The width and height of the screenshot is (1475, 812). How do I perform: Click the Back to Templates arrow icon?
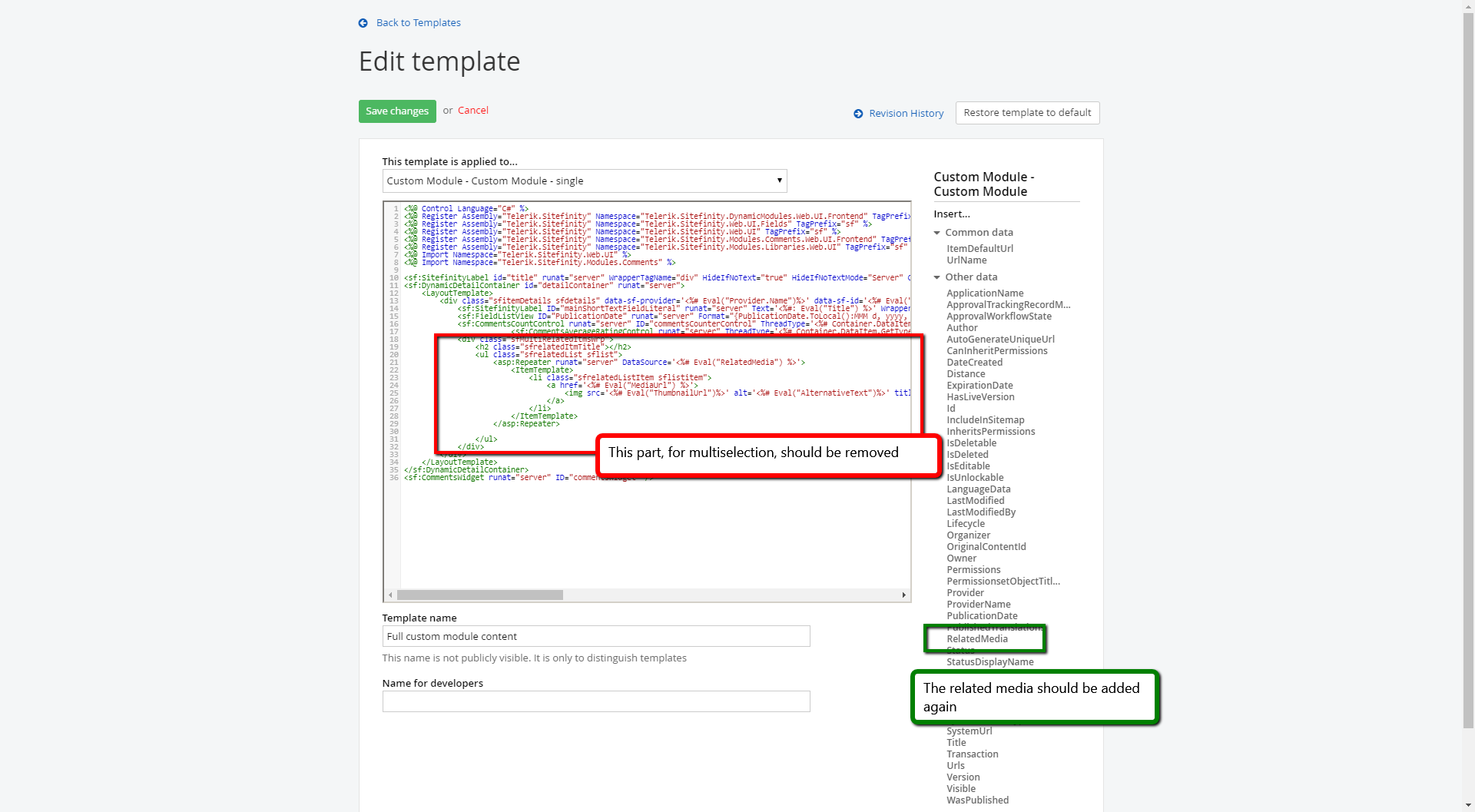coord(363,23)
